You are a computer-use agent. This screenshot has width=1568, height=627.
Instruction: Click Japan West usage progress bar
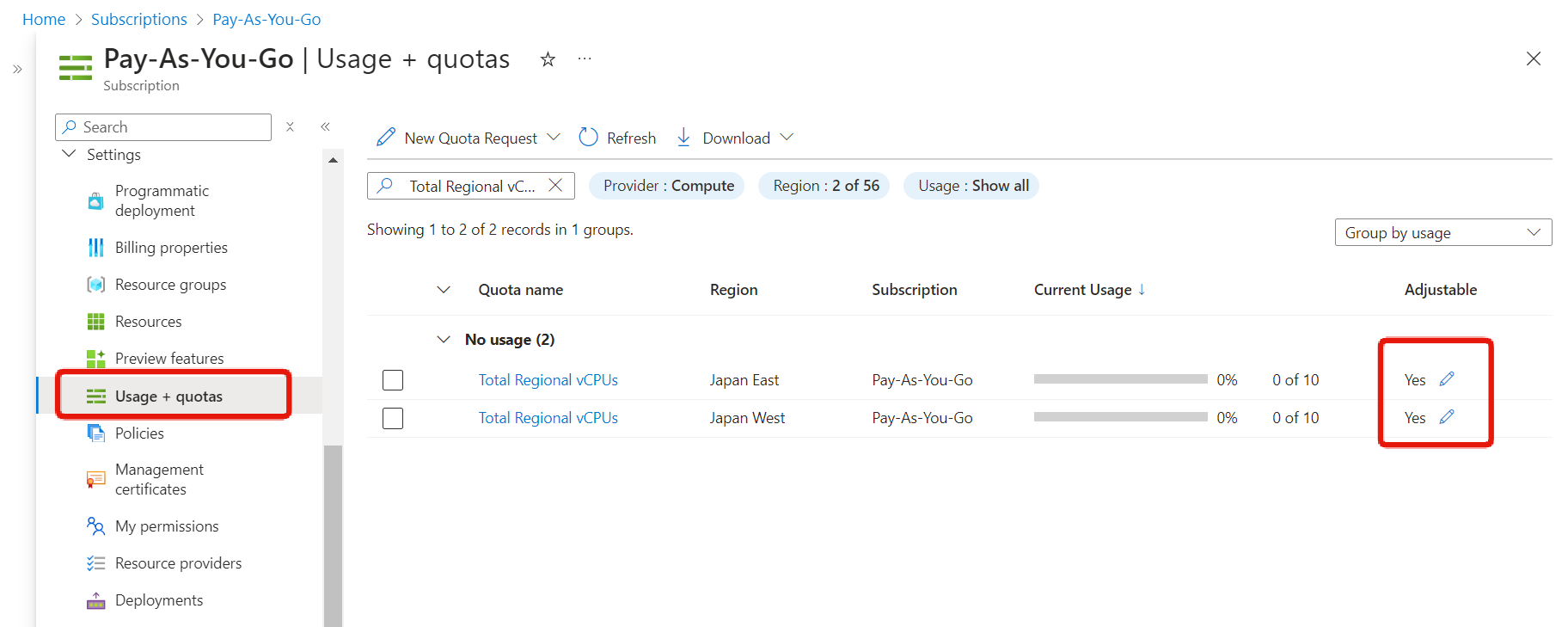[1121, 417]
